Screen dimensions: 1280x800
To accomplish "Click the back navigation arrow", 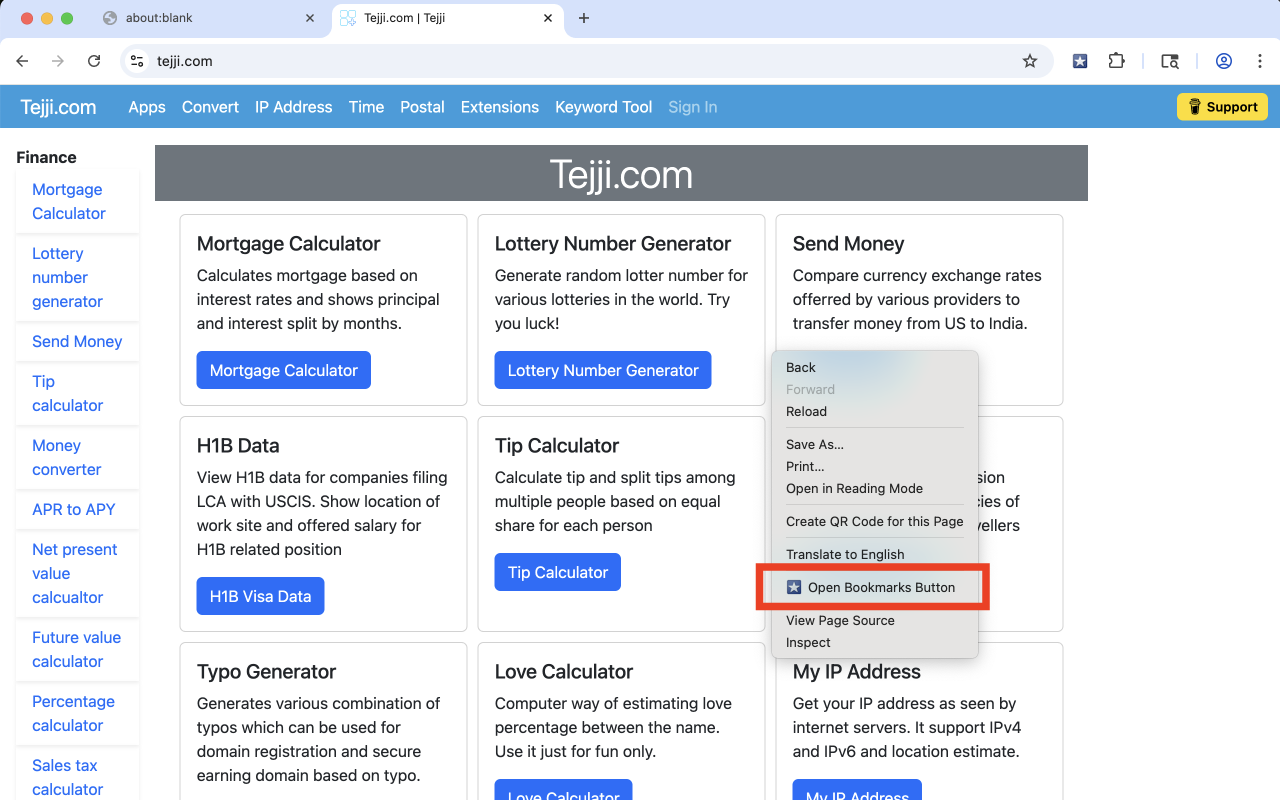I will [x=22, y=61].
